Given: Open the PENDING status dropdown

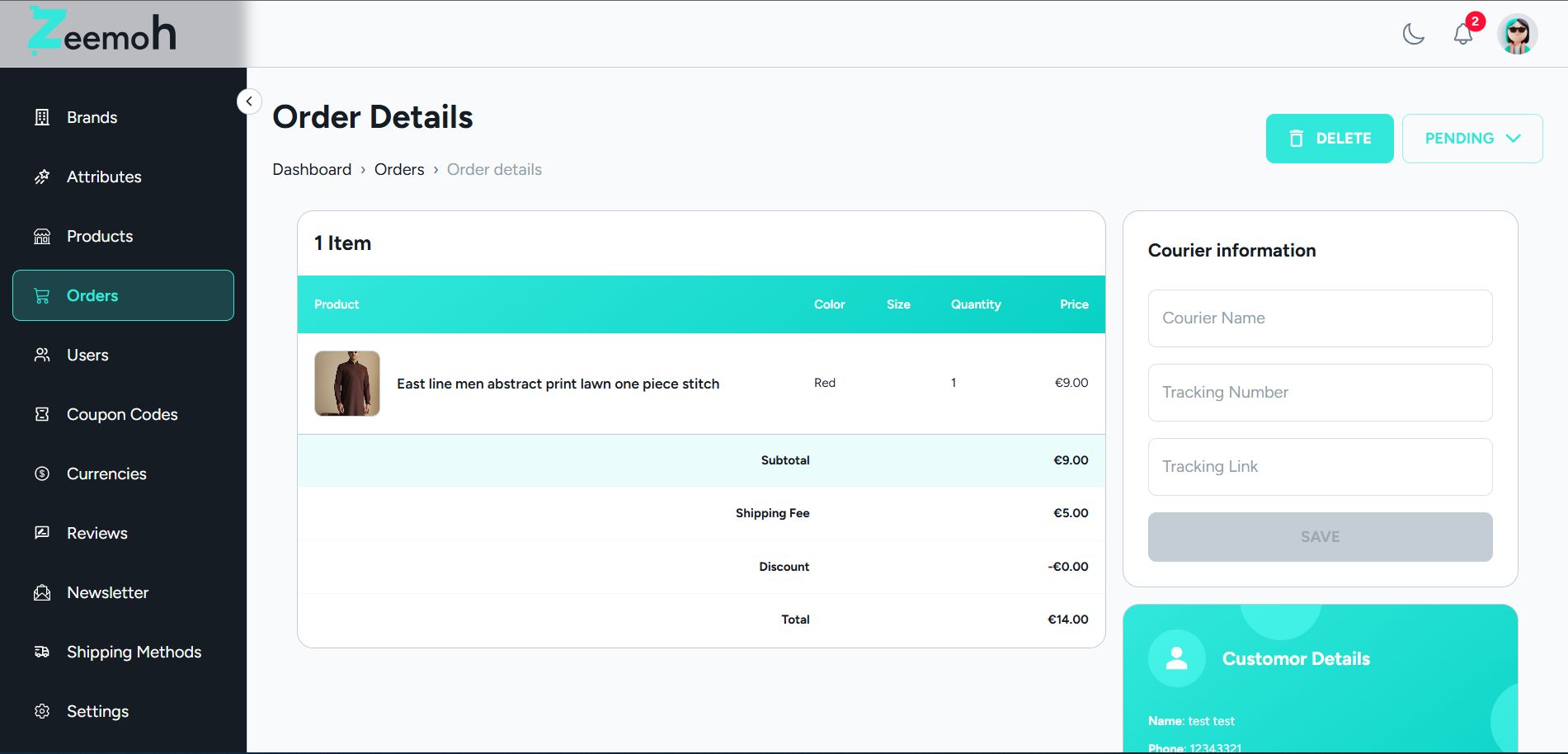Looking at the screenshot, I should 1472,139.
